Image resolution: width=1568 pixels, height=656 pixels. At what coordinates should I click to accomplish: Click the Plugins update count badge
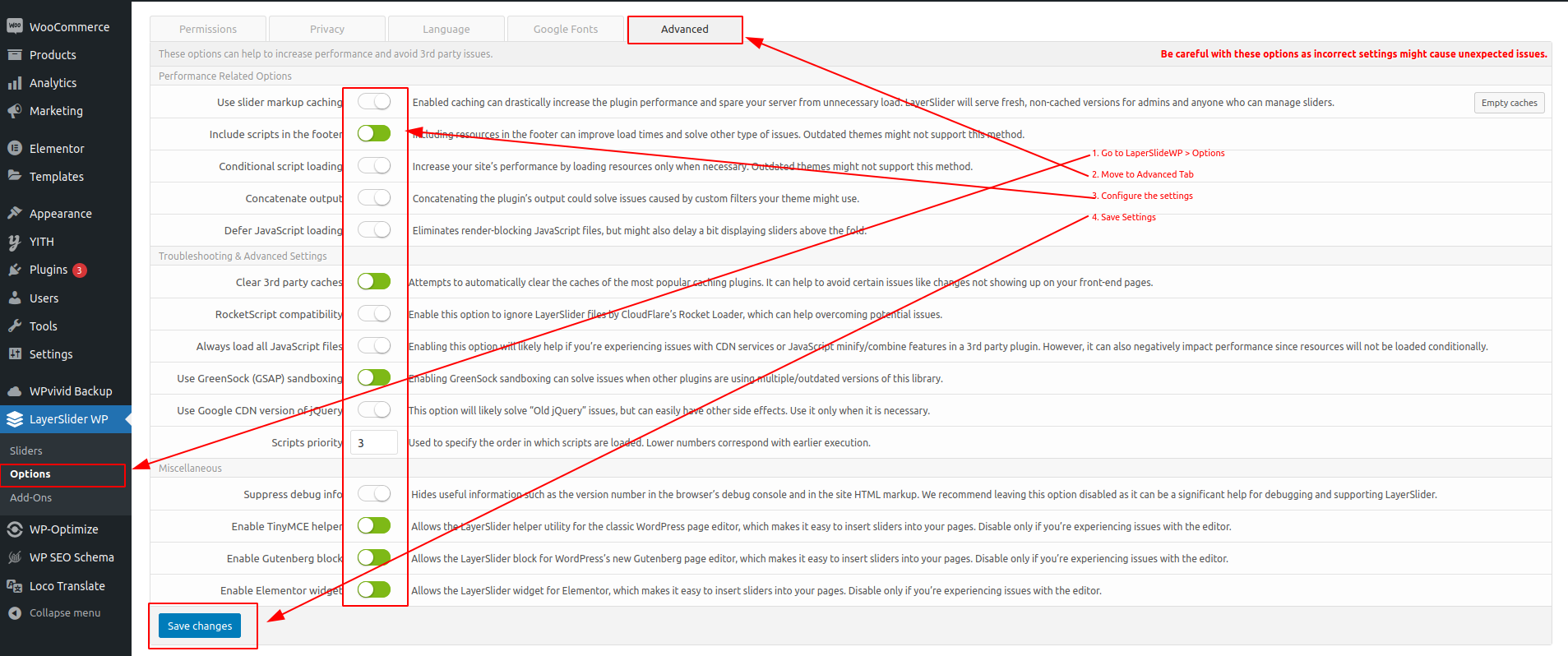[x=80, y=270]
